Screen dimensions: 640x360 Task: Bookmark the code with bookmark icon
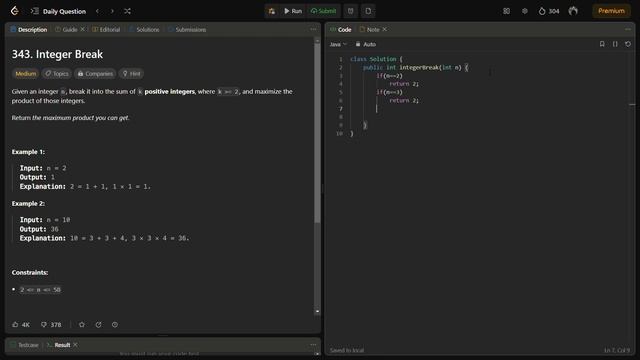pos(602,44)
